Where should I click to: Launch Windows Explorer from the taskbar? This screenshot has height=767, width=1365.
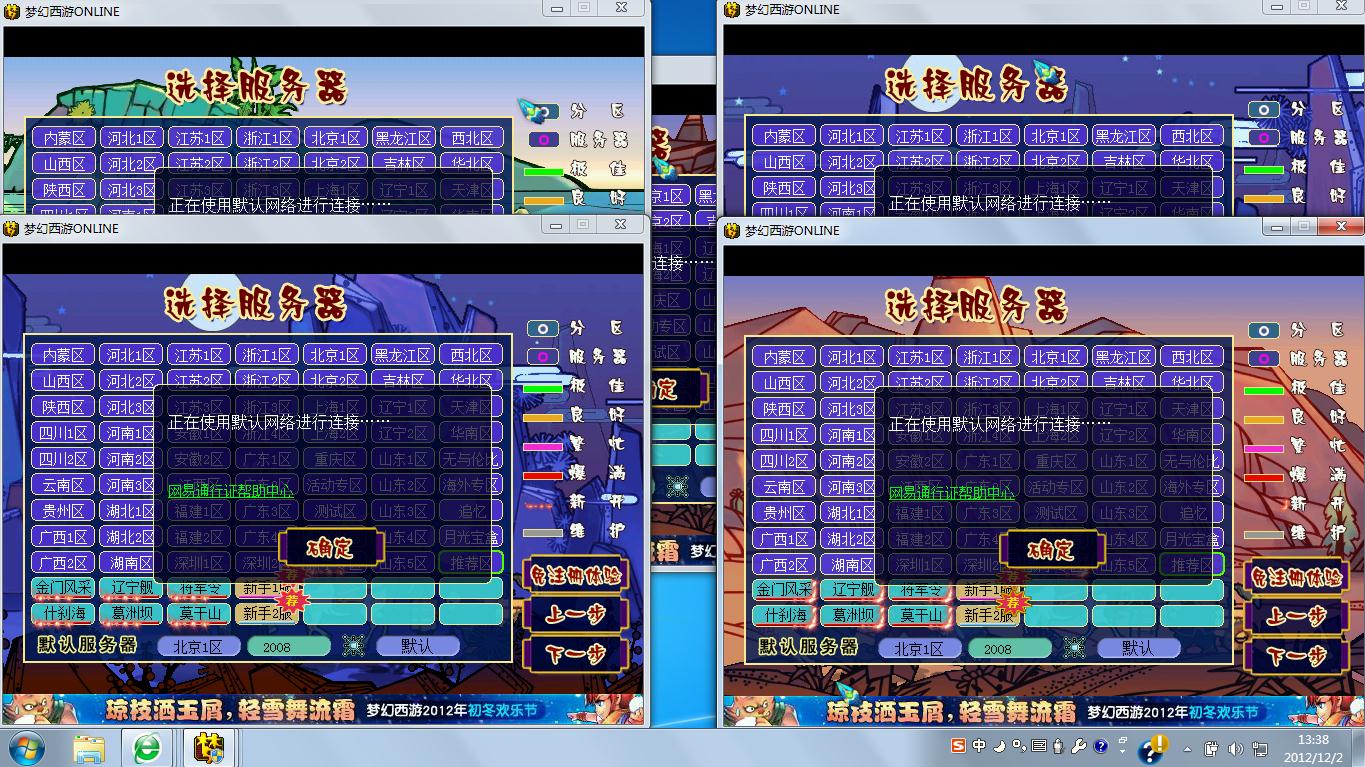coord(89,748)
